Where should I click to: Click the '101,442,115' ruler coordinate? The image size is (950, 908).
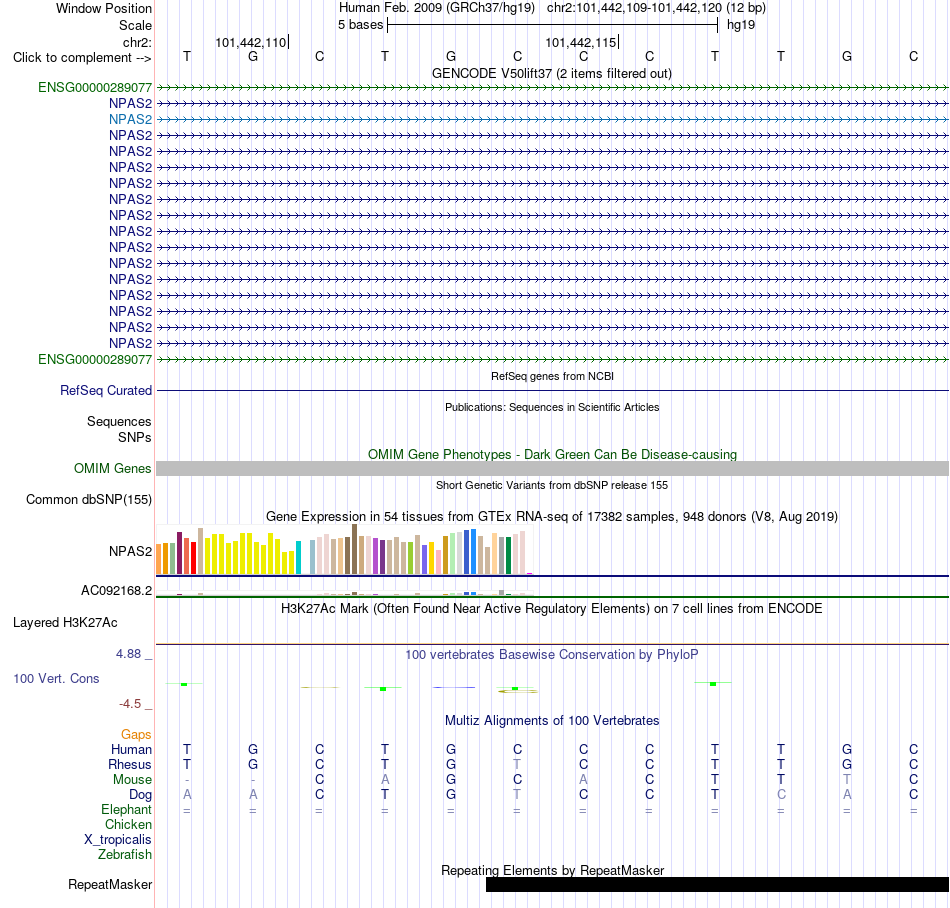(581, 42)
